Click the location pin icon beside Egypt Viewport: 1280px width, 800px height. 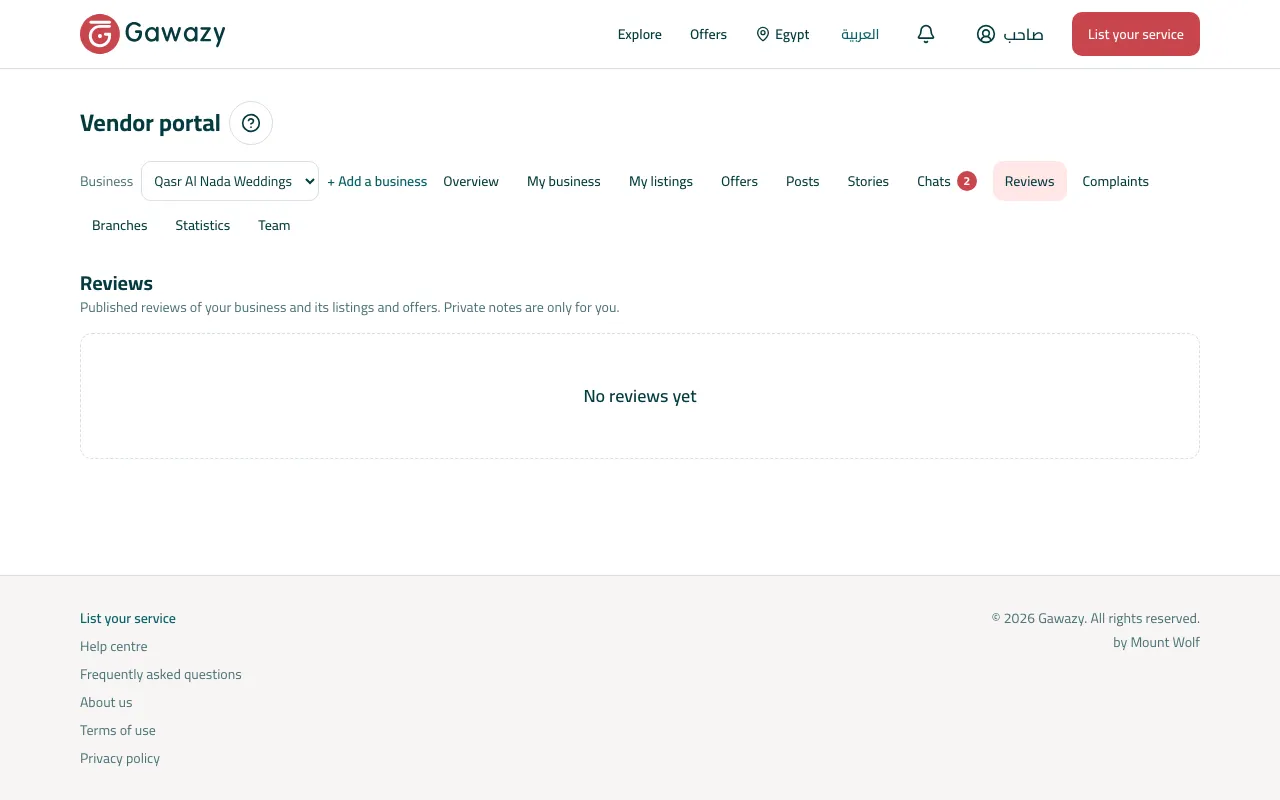pos(763,34)
